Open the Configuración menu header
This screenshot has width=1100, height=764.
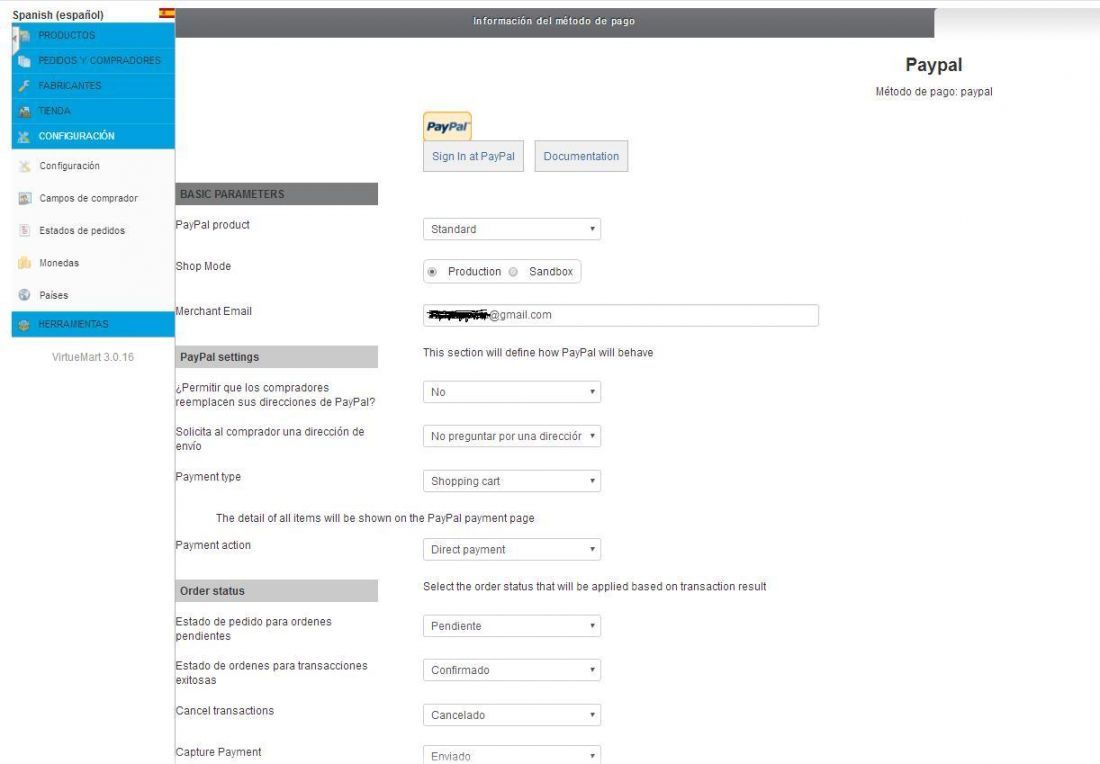(93, 136)
